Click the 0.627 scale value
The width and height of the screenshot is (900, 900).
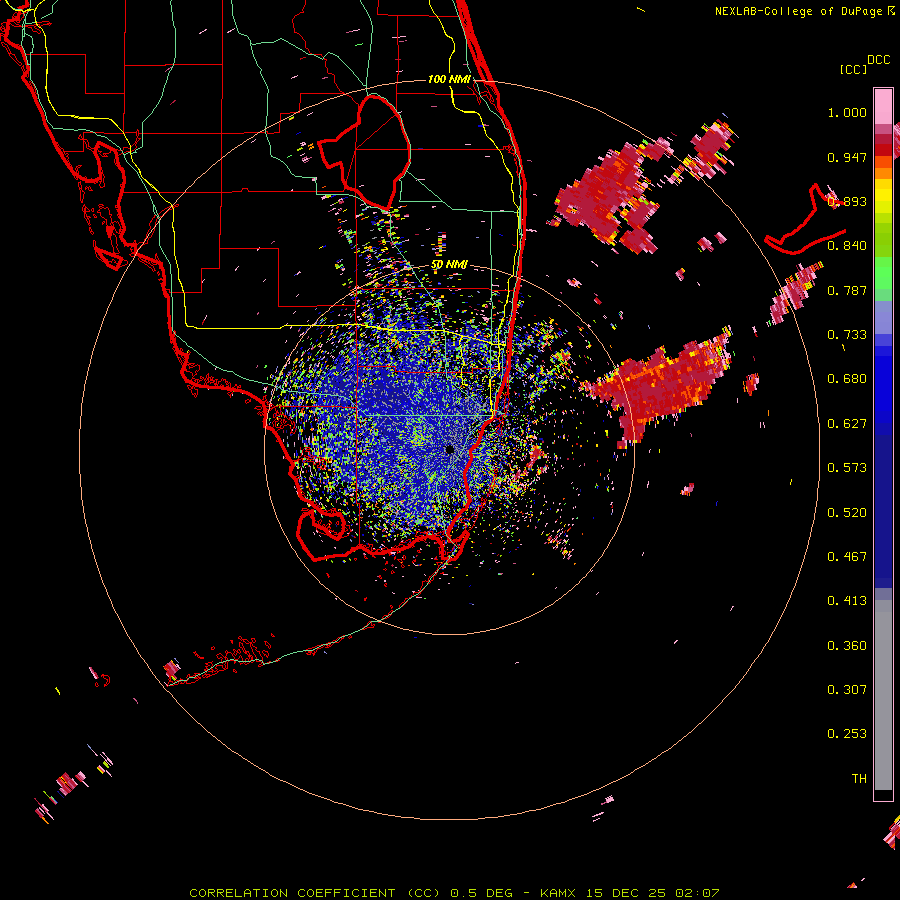point(847,424)
